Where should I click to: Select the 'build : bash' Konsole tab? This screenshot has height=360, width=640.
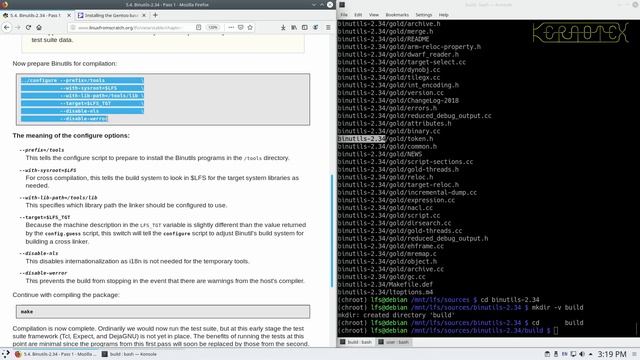356,342
